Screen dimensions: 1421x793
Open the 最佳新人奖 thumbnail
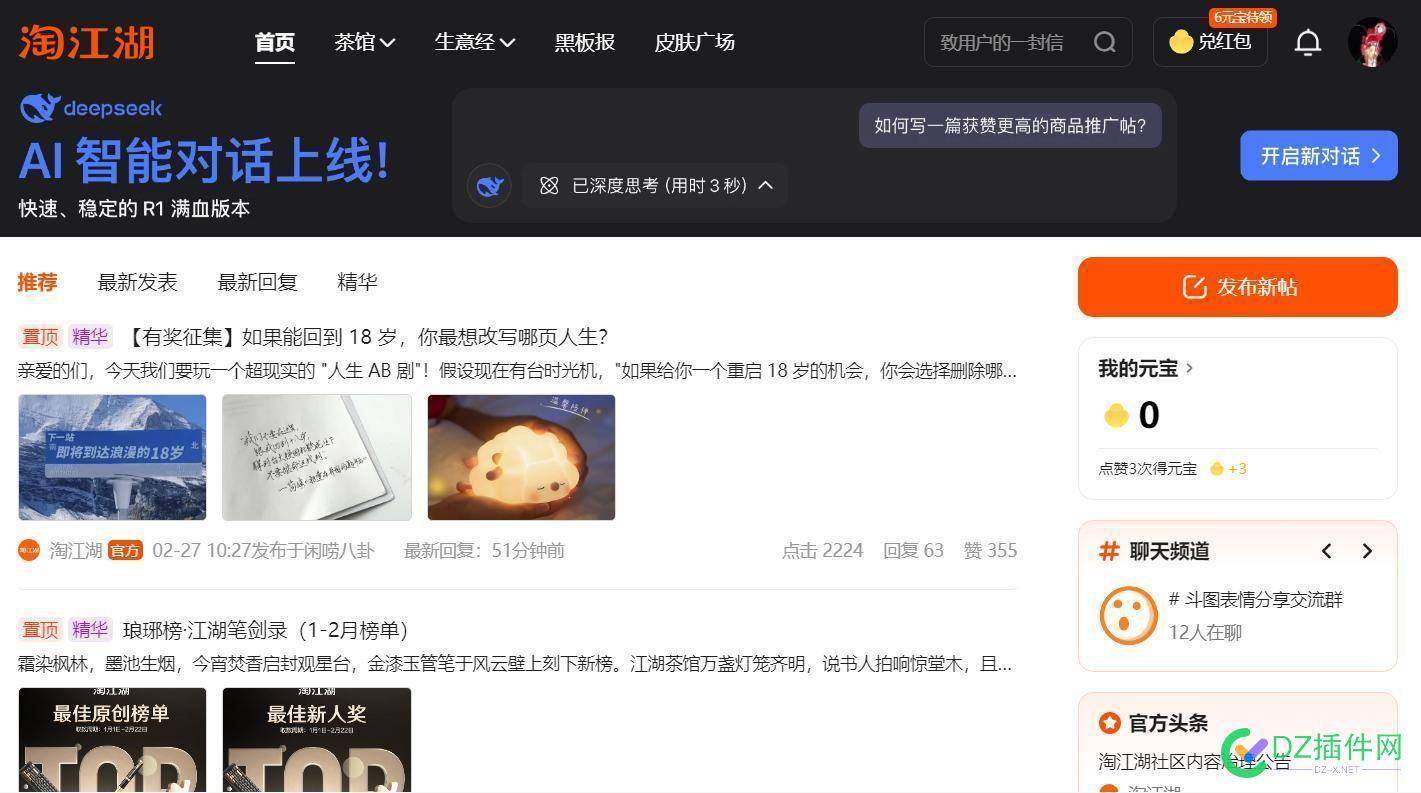[x=317, y=740]
